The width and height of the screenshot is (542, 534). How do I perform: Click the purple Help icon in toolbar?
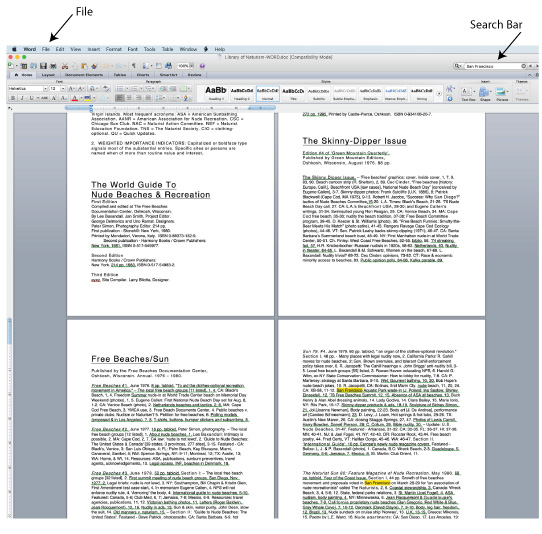click(x=202, y=66)
